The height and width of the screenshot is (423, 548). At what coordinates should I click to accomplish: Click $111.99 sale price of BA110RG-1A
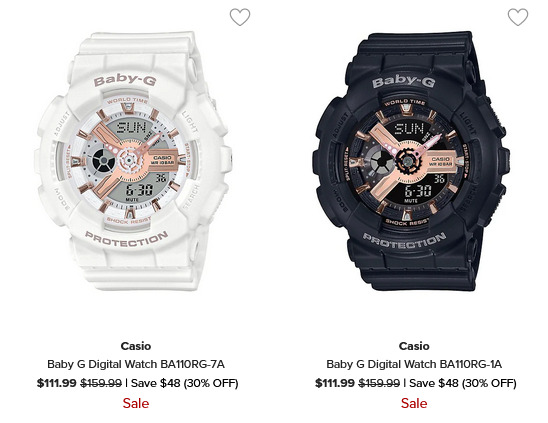[x=335, y=383]
